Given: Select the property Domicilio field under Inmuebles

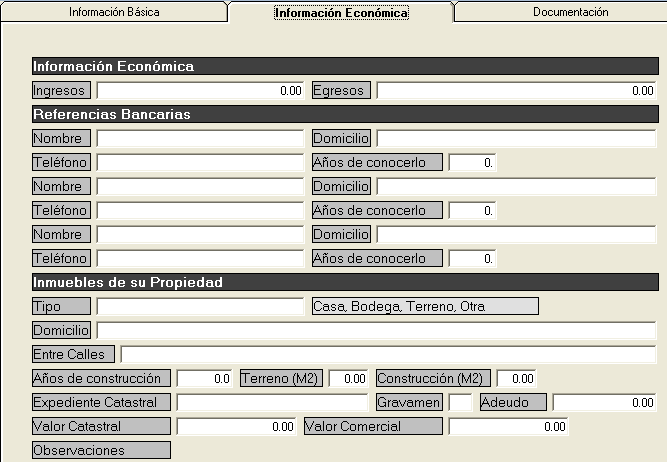Looking at the screenshot, I should click(x=376, y=330).
